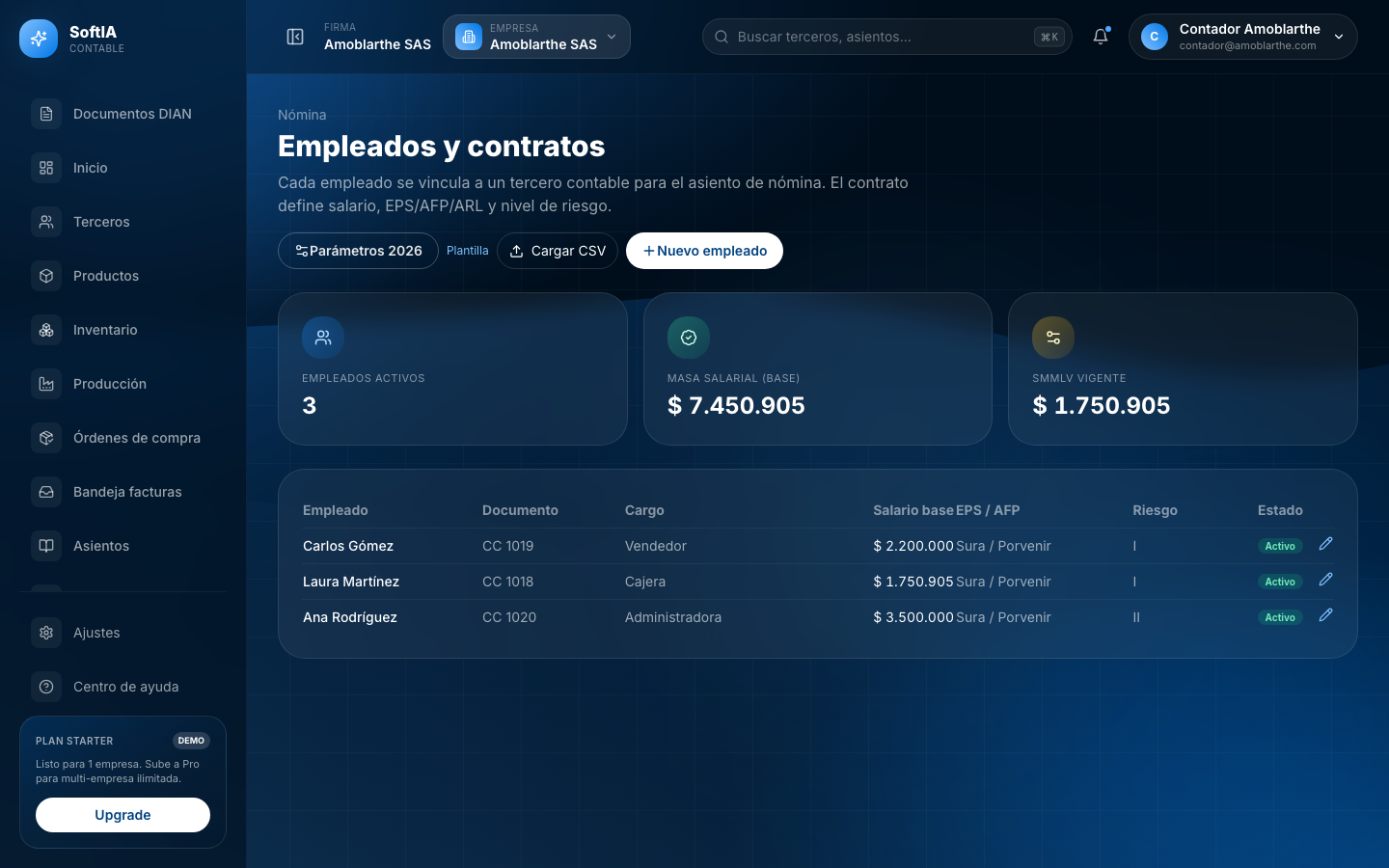This screenshot has height=868, width=1389.
Task: Click document value CC 1018
Action: (508, 582)
